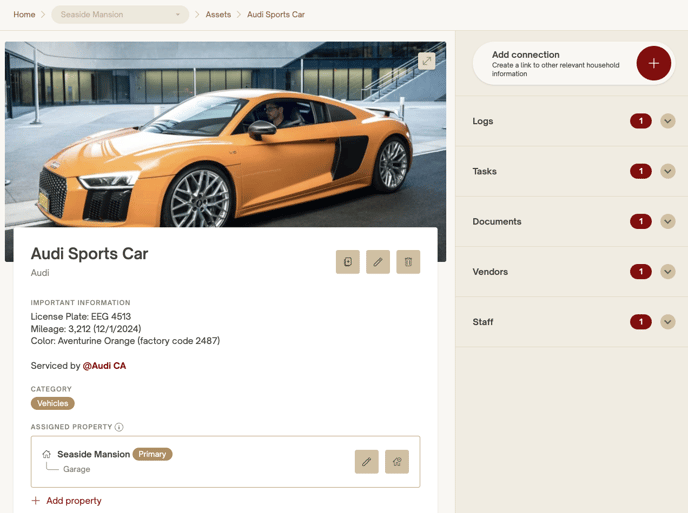
Task: Expand the Logs section
Action: point(668,121)
